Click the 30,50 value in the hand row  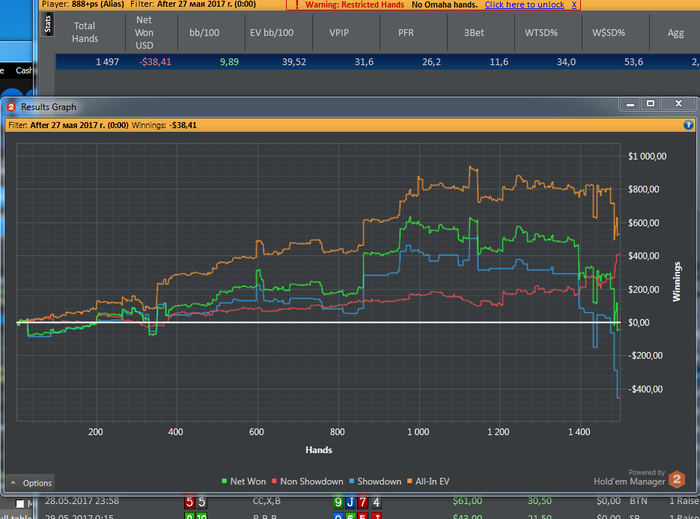click(x=539, y=501)
